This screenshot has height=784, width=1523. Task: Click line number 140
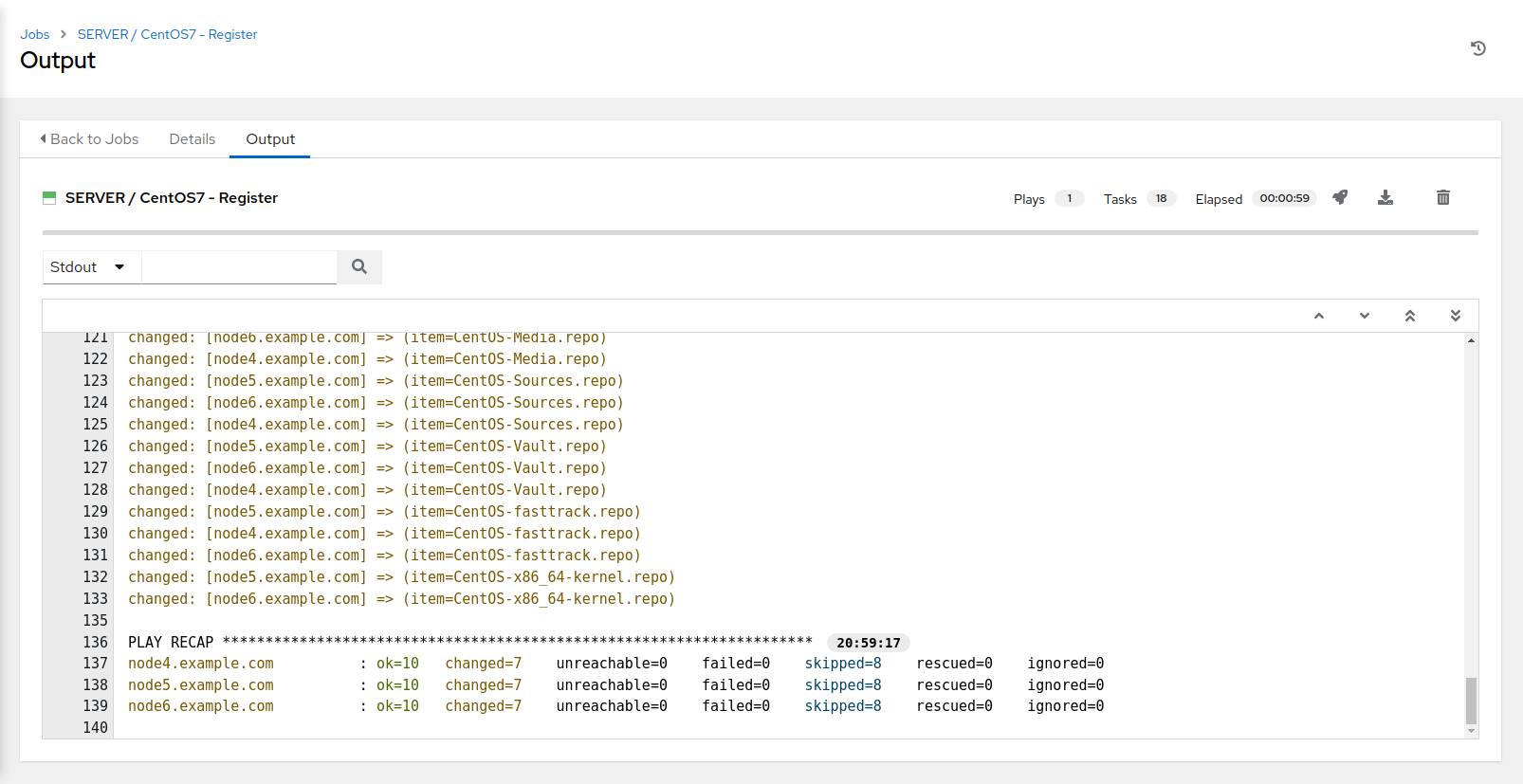[x=95, y=728]
